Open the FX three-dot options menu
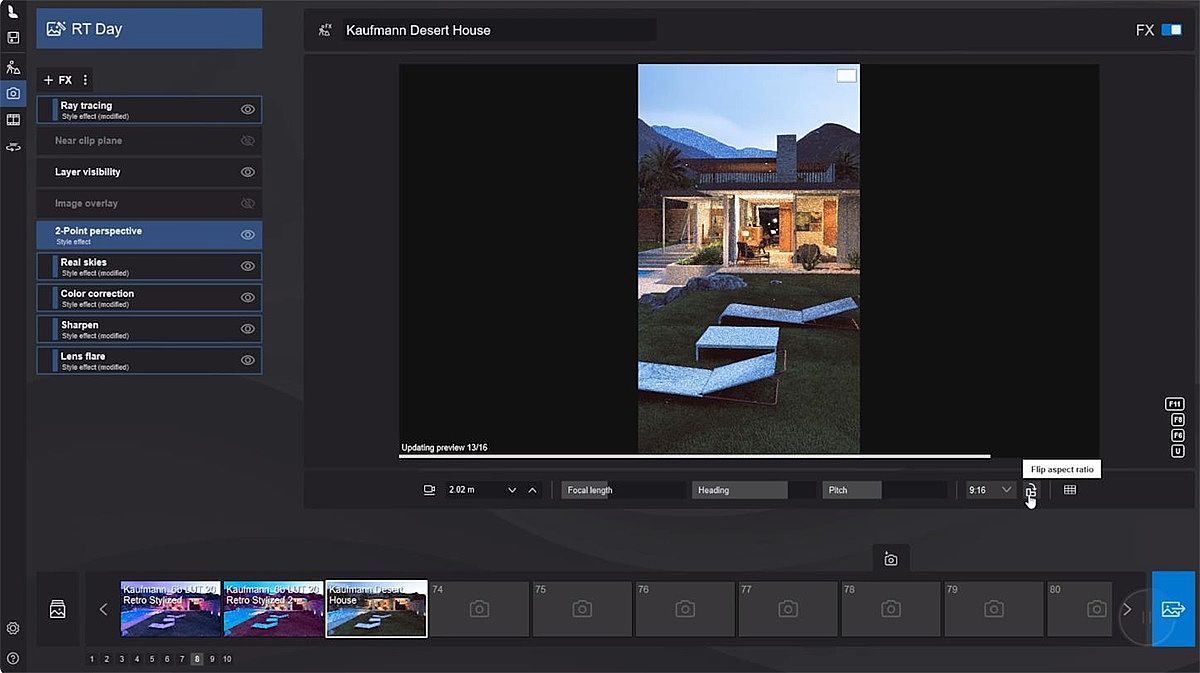This screenshot has height=673, width=1200. pos(85,80)
